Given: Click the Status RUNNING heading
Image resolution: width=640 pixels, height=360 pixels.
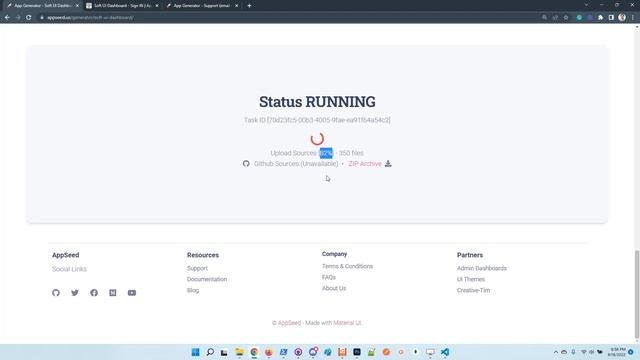Looking at the screenshot, I should 317,102.
